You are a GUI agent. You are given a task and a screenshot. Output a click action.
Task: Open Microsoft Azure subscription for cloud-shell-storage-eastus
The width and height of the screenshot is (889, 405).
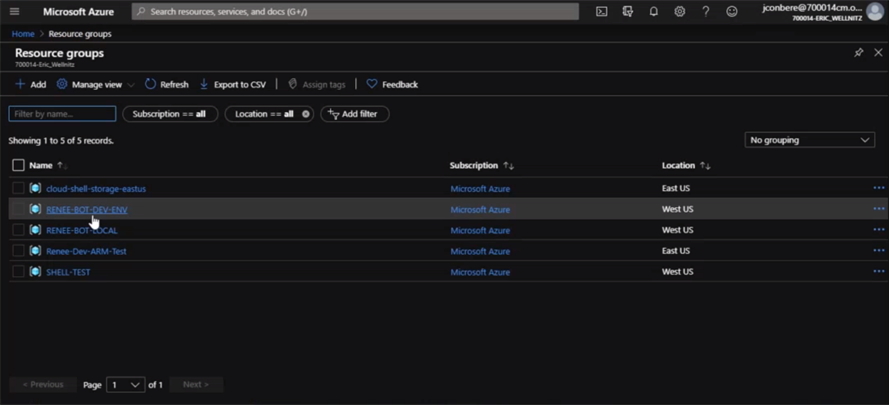pyautogui.click(x=480, y=189)
